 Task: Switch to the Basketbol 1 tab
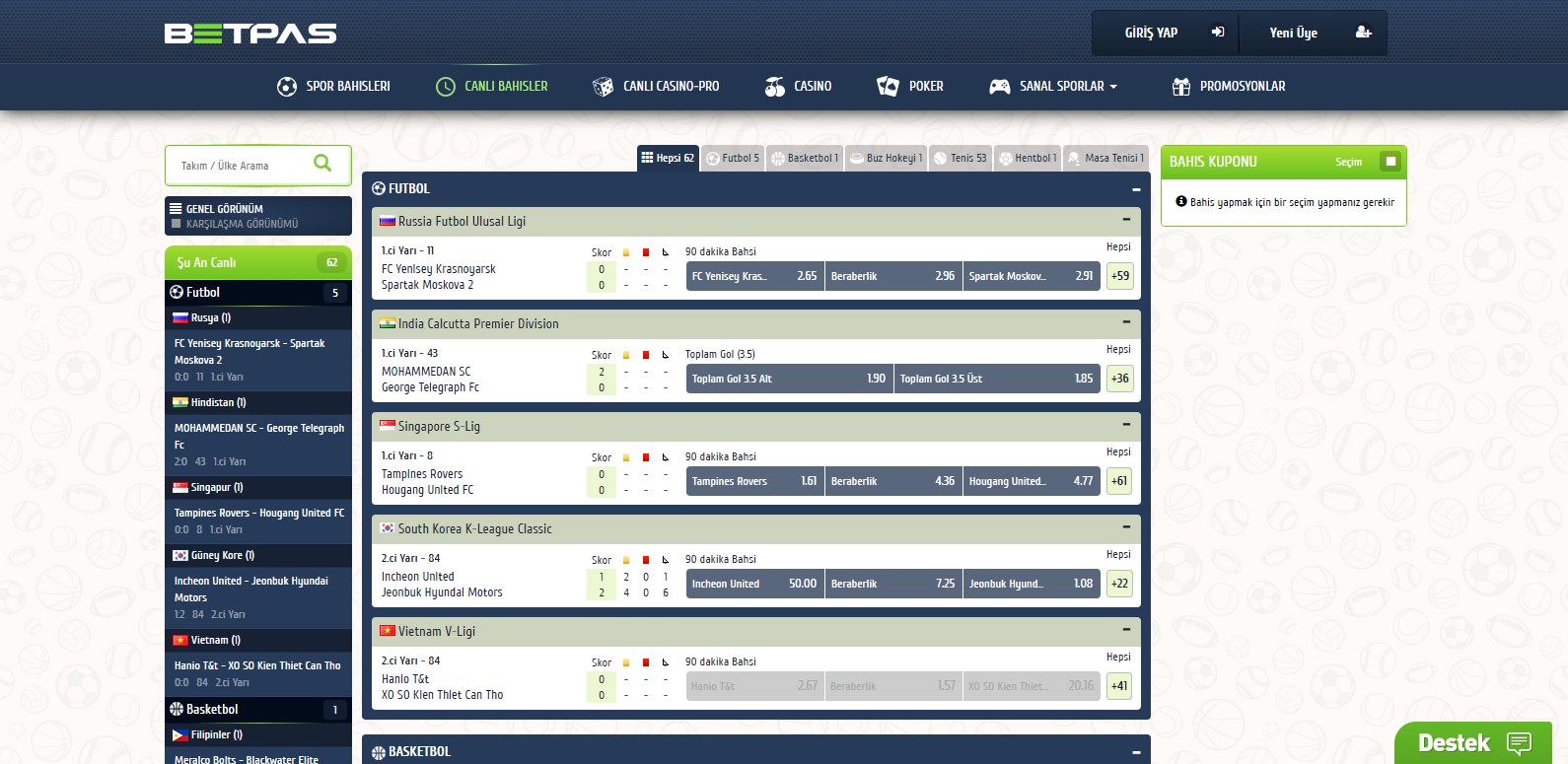(x=805, y=158)
